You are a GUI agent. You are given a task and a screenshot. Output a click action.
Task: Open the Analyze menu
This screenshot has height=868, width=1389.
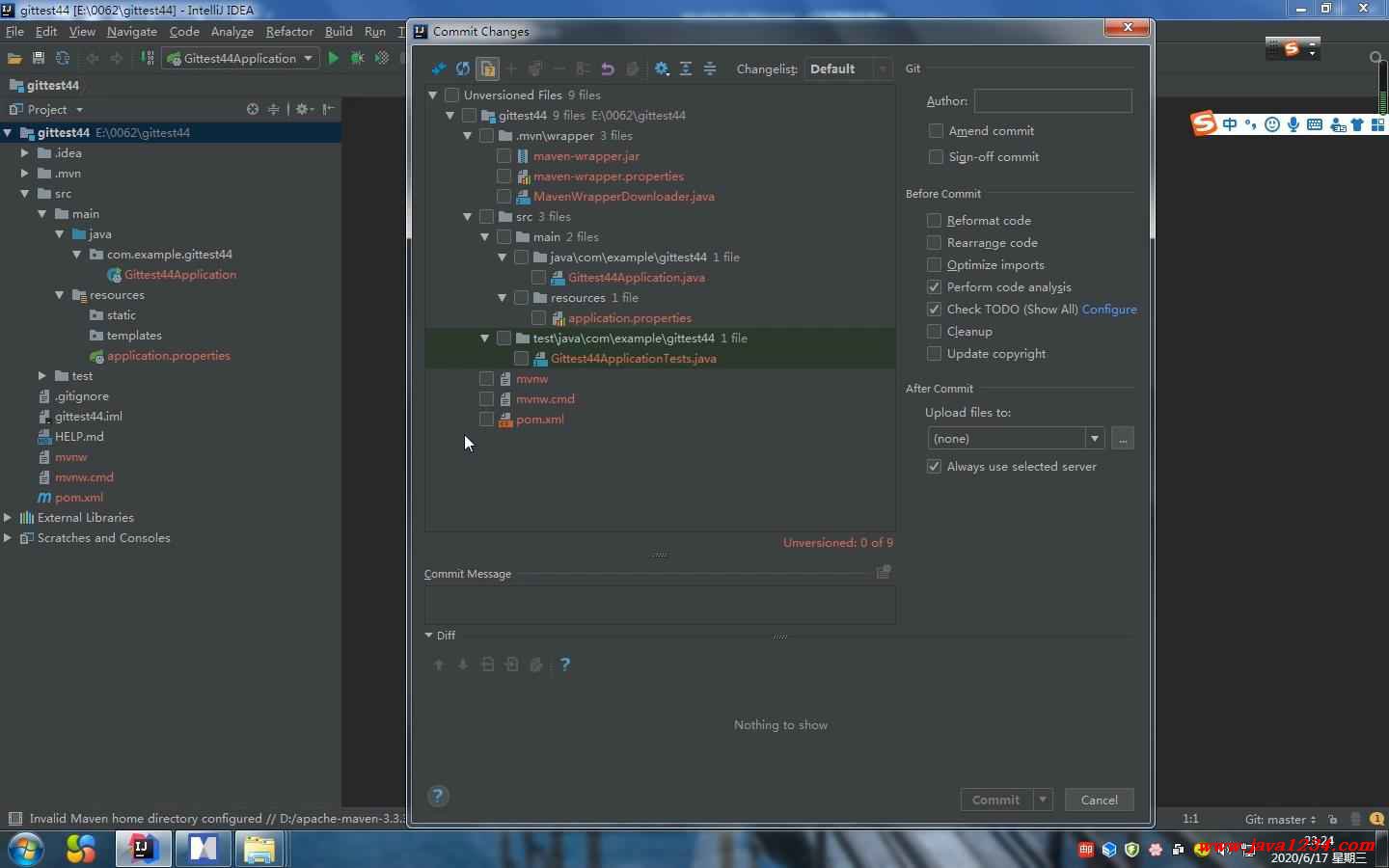click(x=232, y=31)
